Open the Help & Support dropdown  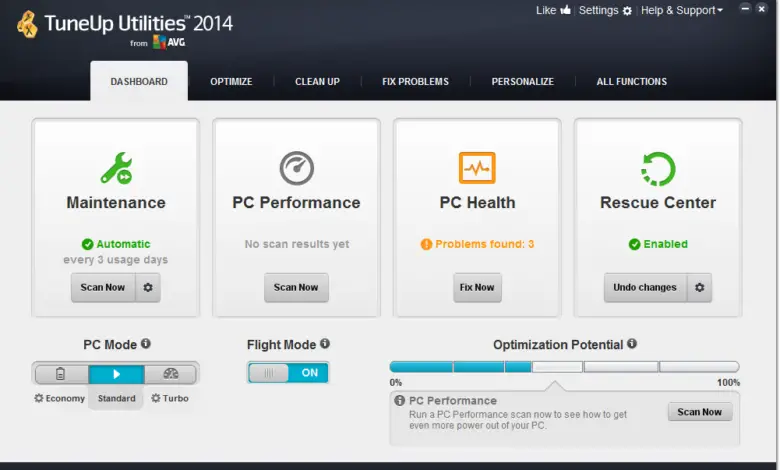point(682,10)
